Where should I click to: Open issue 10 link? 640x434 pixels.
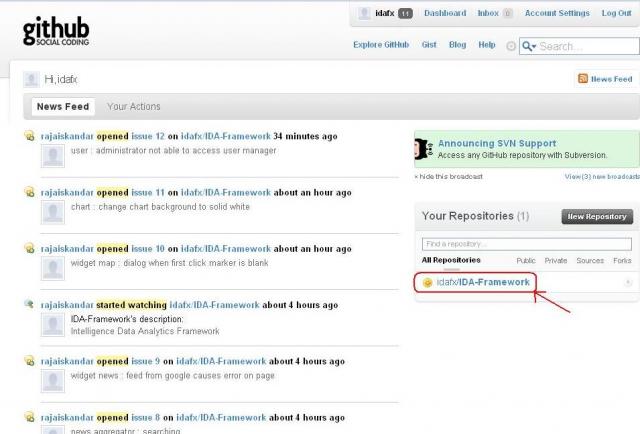point(148,249)
